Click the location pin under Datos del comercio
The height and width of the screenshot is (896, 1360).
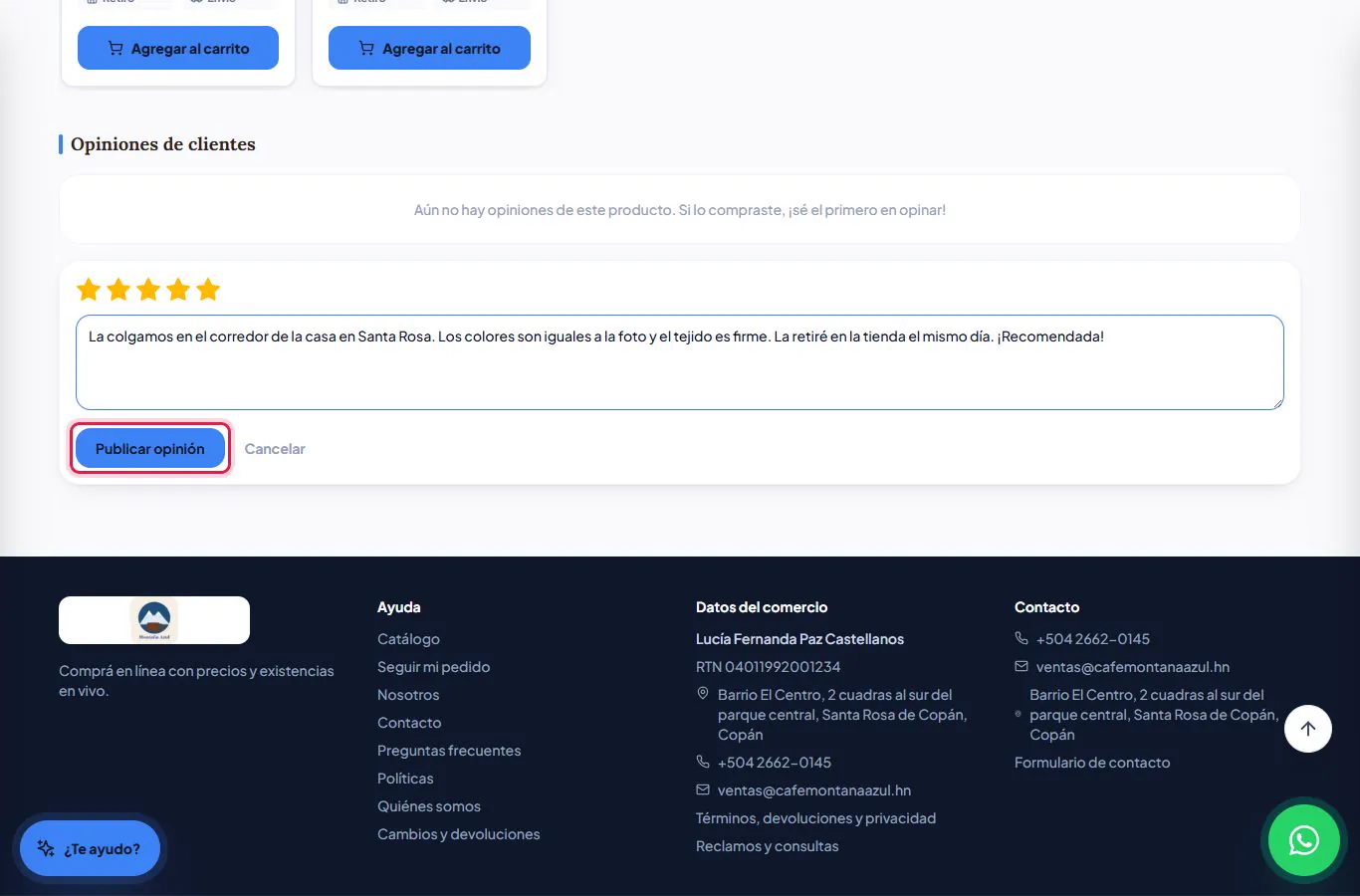click(703, 694)
